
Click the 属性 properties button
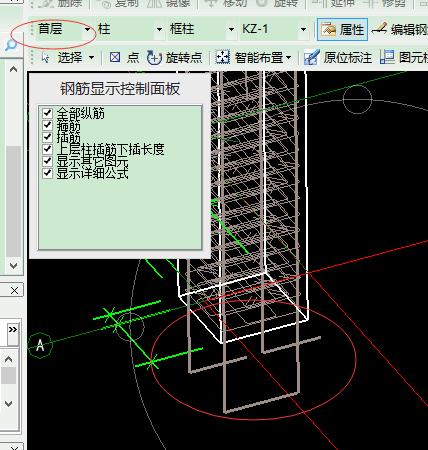point(342,30)
